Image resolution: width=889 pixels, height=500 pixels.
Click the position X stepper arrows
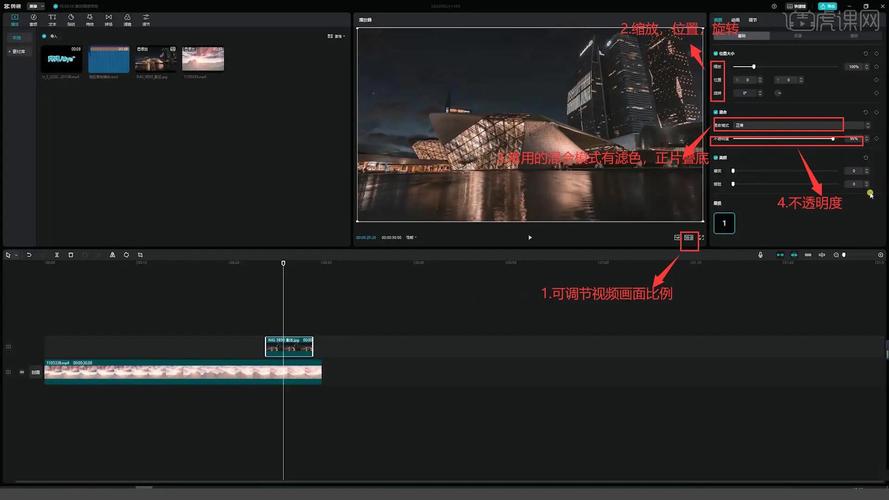[760, 80]
